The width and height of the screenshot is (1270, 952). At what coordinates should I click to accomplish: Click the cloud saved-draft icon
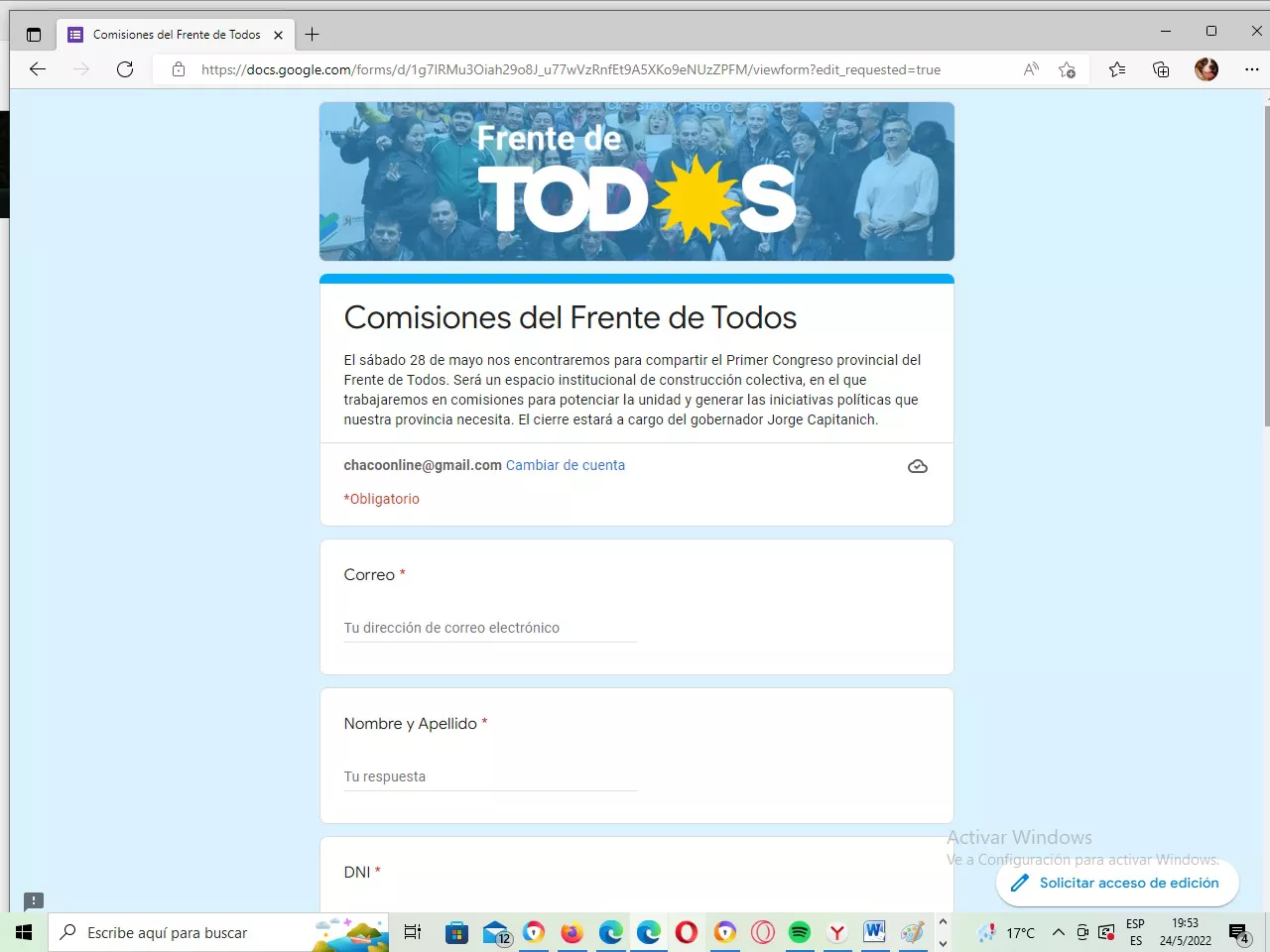click(x=918, y=466)
